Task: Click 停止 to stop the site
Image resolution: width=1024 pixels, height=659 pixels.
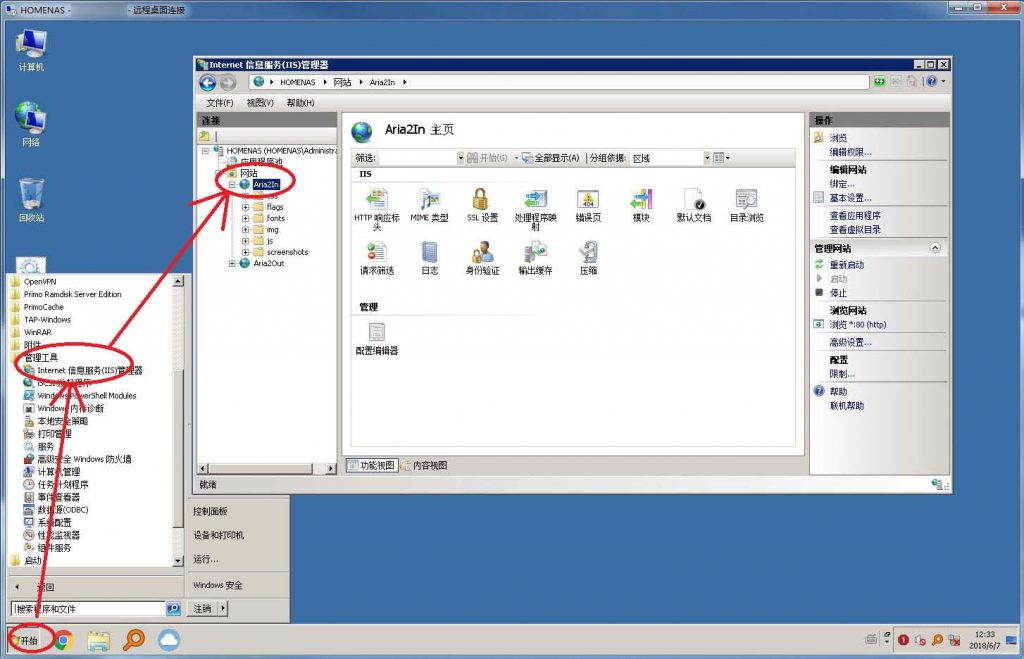Action: click(838, 293)
